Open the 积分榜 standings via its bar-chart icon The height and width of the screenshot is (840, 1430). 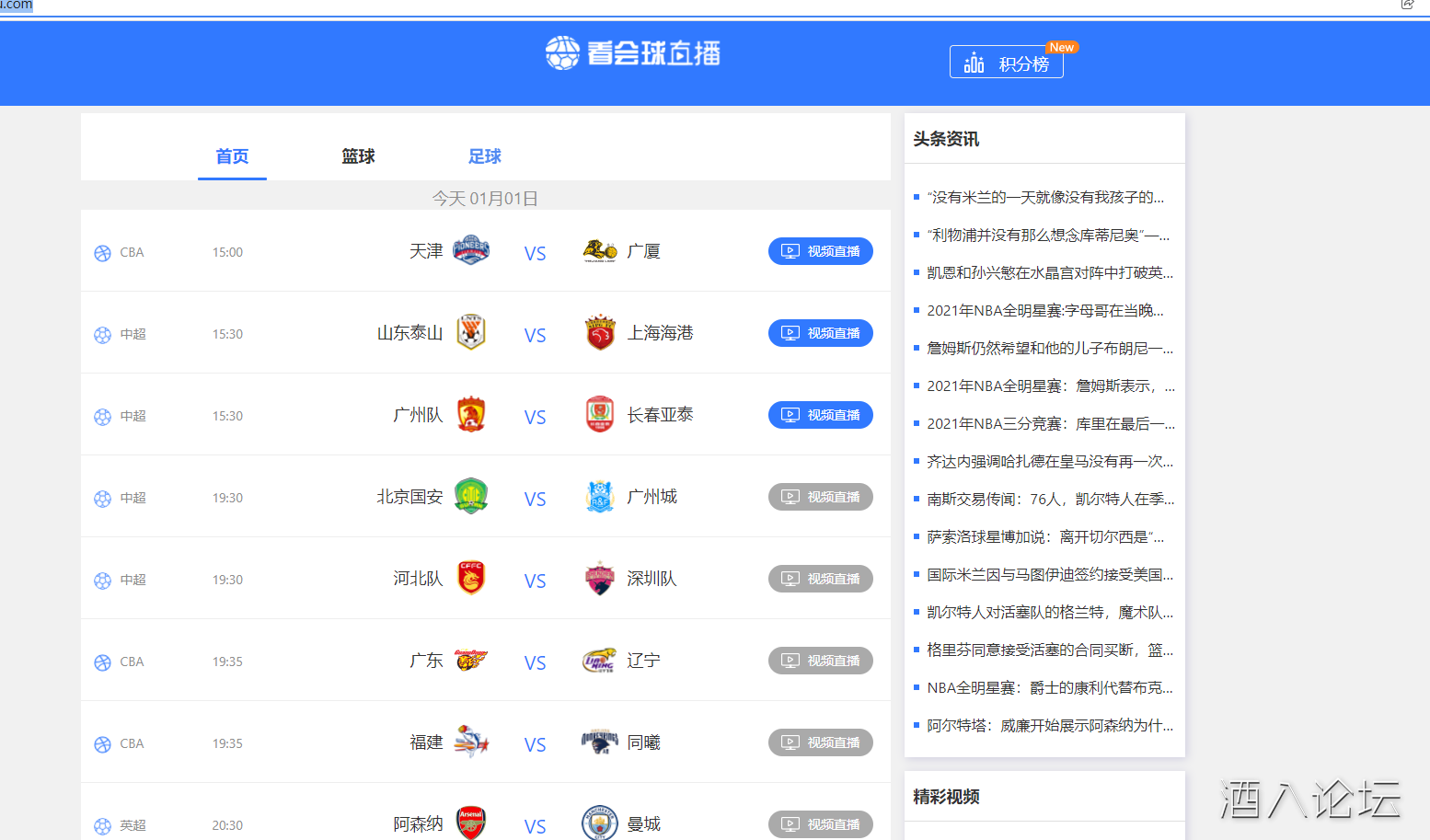(x=973, y=63)
